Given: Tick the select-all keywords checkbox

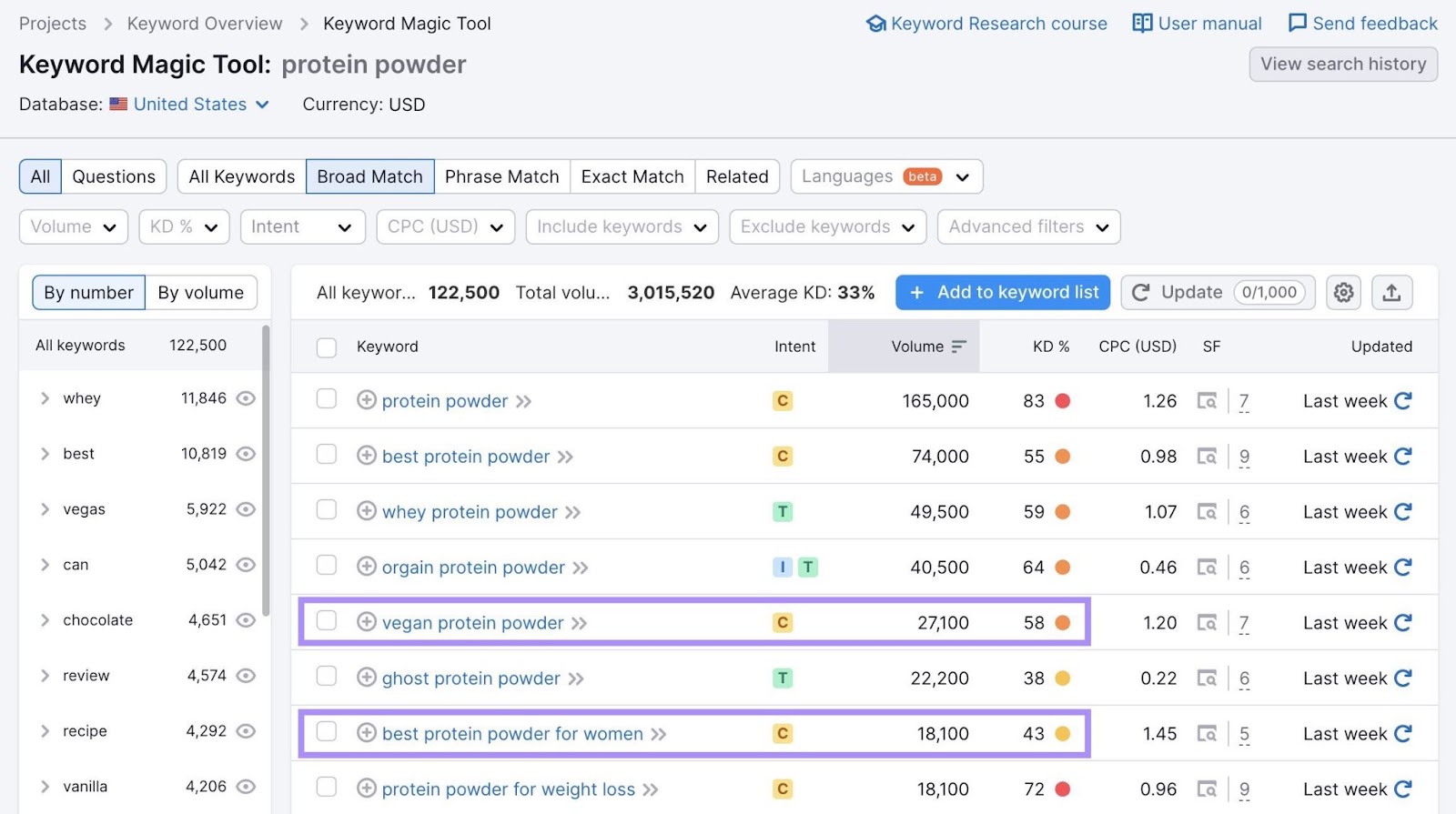Looking at the screenshot, I should [x=327, y=347].
